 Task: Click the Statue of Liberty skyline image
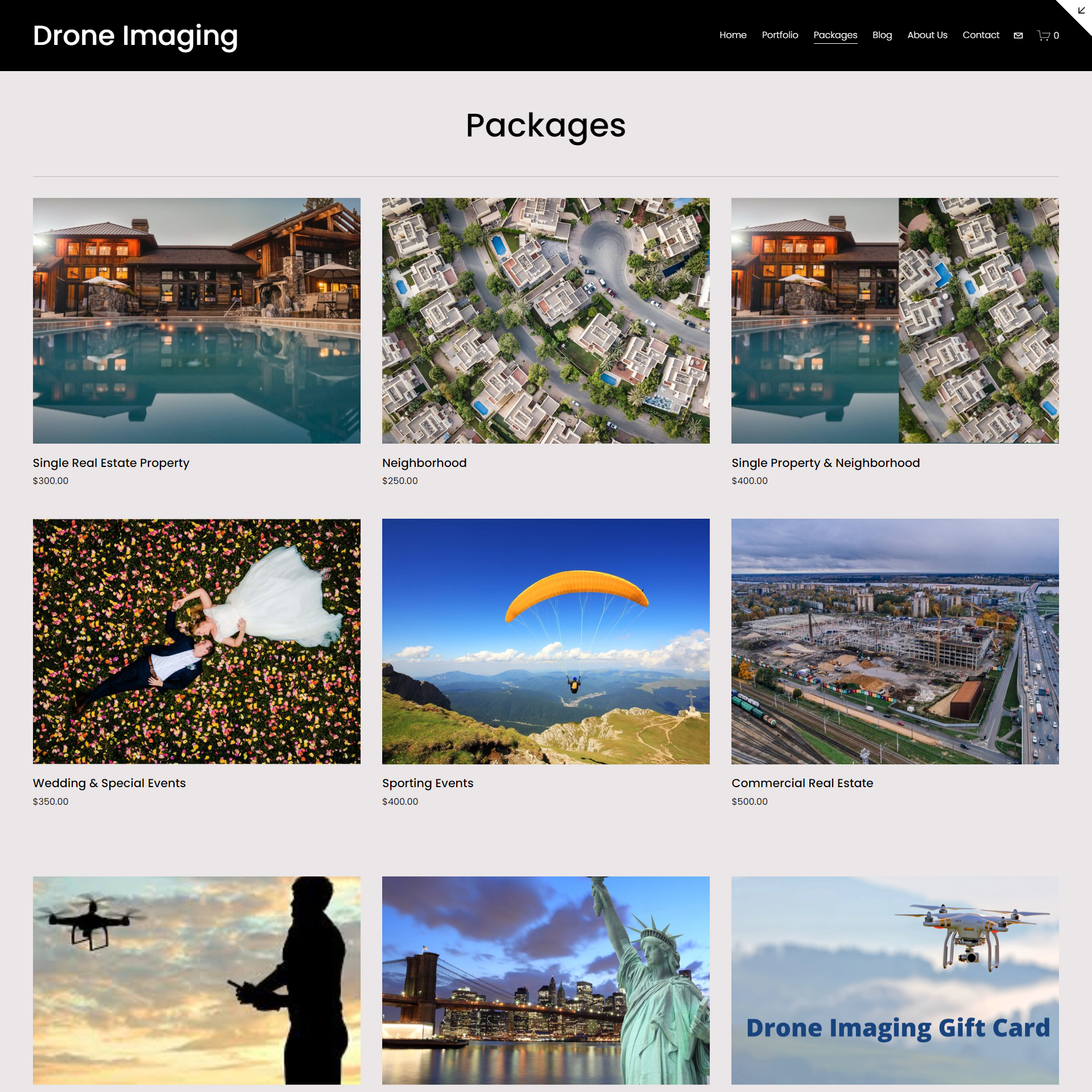546,981
